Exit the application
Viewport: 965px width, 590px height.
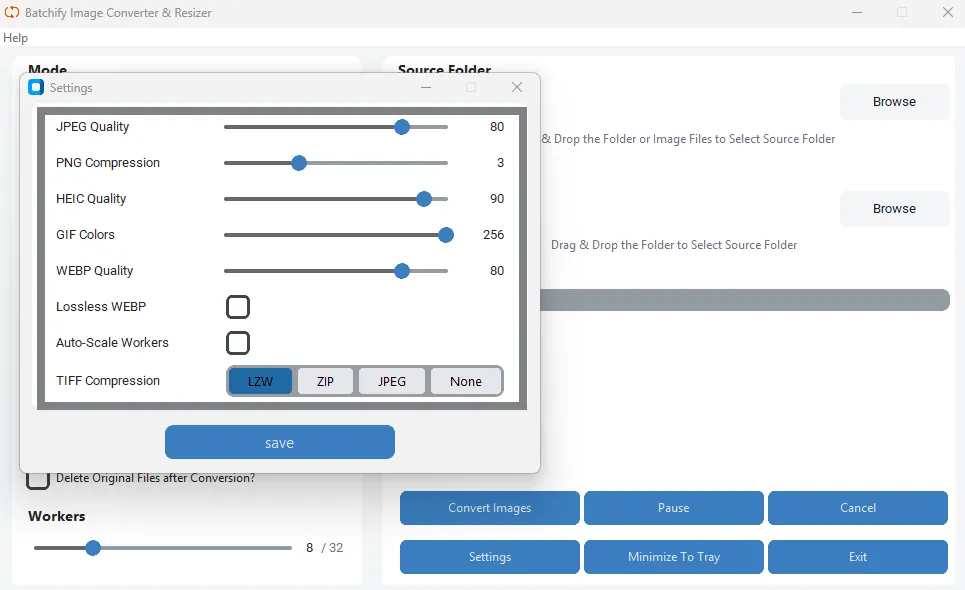(857, 557)
